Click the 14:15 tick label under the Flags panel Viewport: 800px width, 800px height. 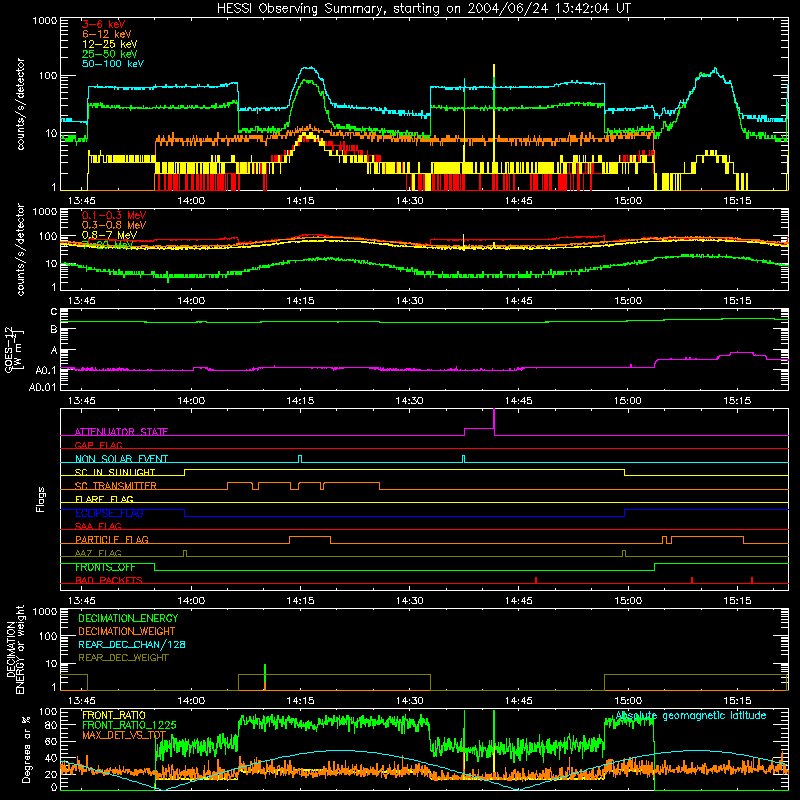click(300, 601)
